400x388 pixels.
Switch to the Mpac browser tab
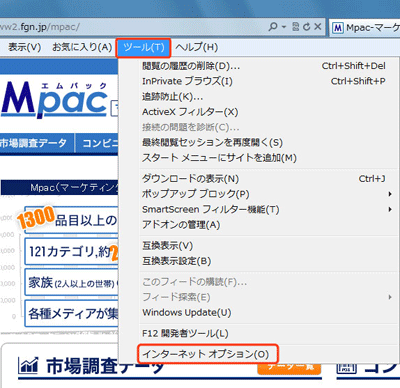pyautogui.click(x=365, y=27)
